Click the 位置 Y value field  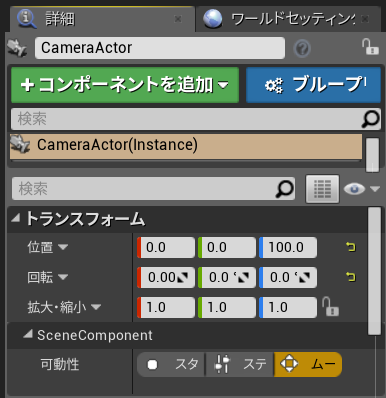[x=227, y=247]
